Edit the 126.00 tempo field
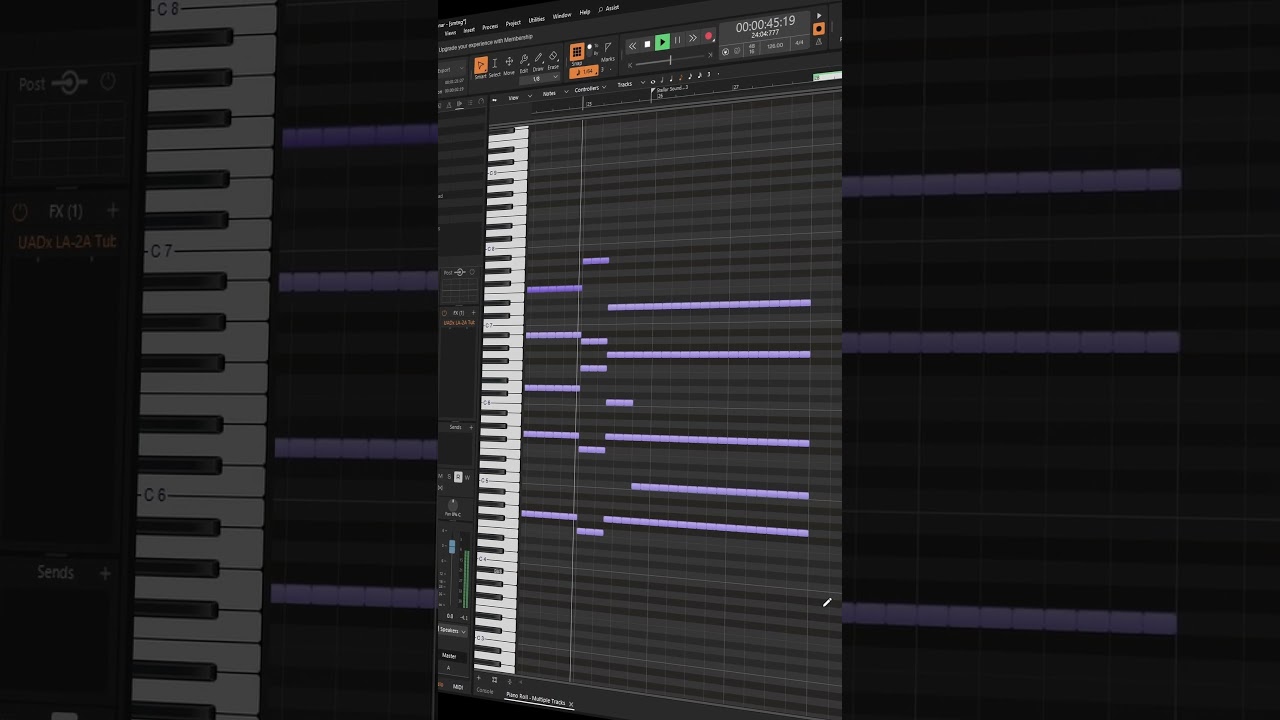 [x=775, y=46]
